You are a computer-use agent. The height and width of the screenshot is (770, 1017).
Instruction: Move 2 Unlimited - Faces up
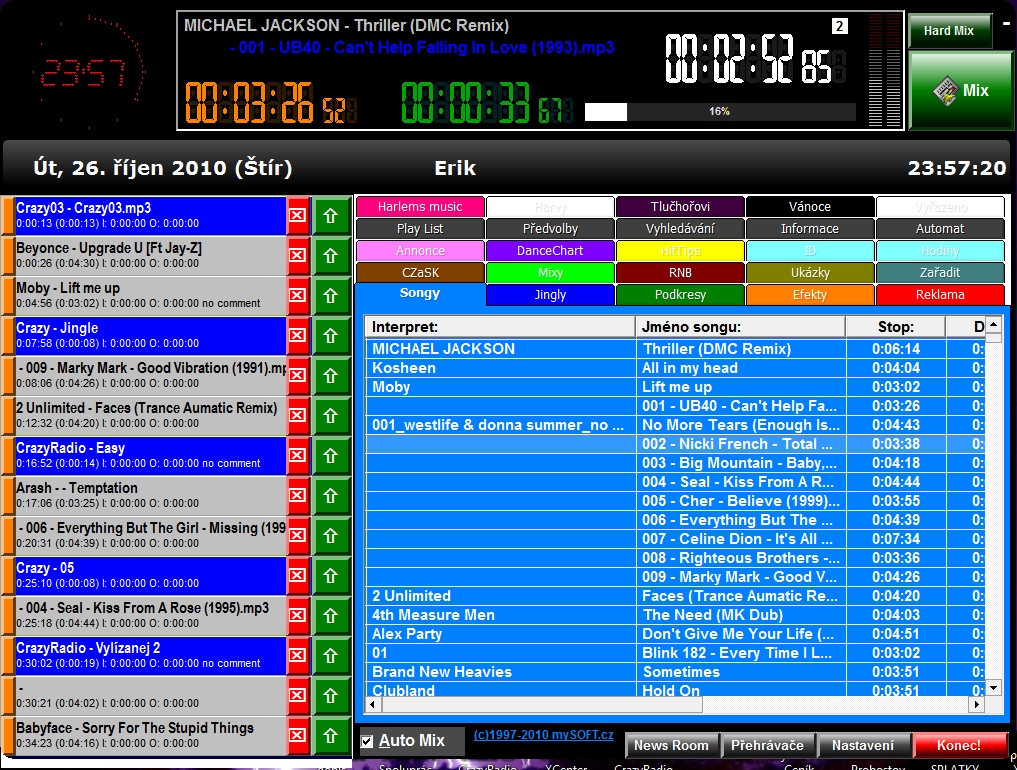pyautogui.click(x=331, y=416)
